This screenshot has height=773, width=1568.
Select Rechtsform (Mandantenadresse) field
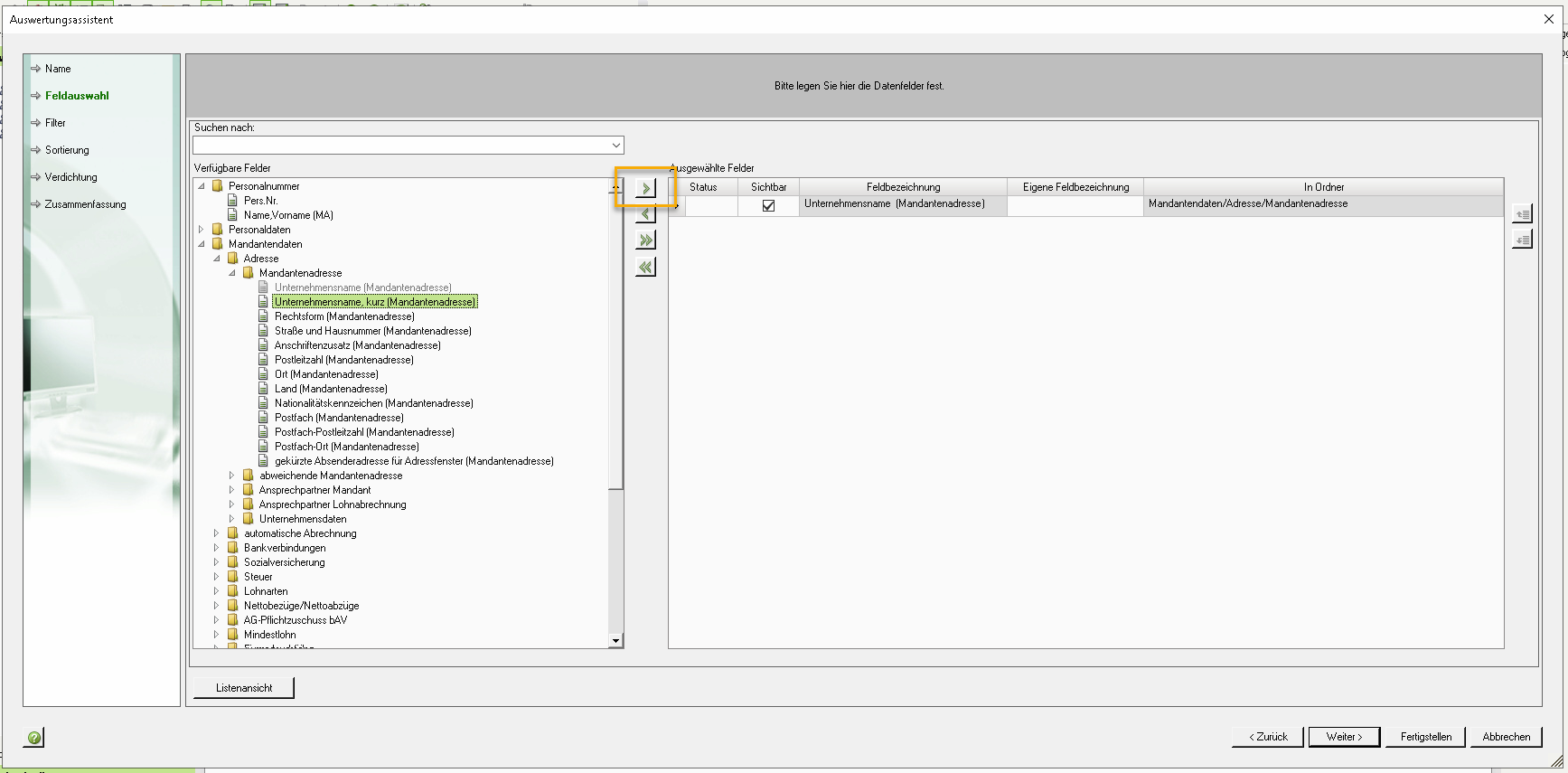click(x=344, y=316)
